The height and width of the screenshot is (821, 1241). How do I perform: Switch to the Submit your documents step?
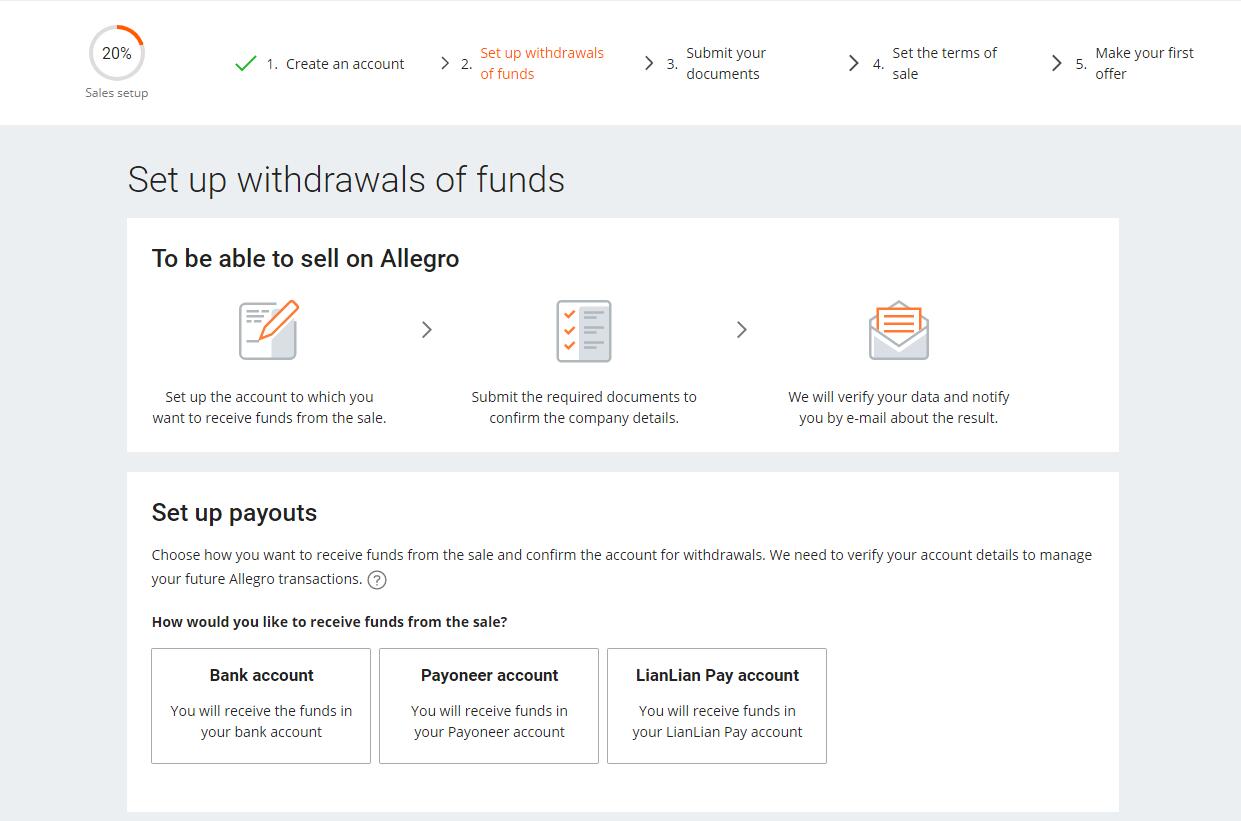click(x=725, y=63)
